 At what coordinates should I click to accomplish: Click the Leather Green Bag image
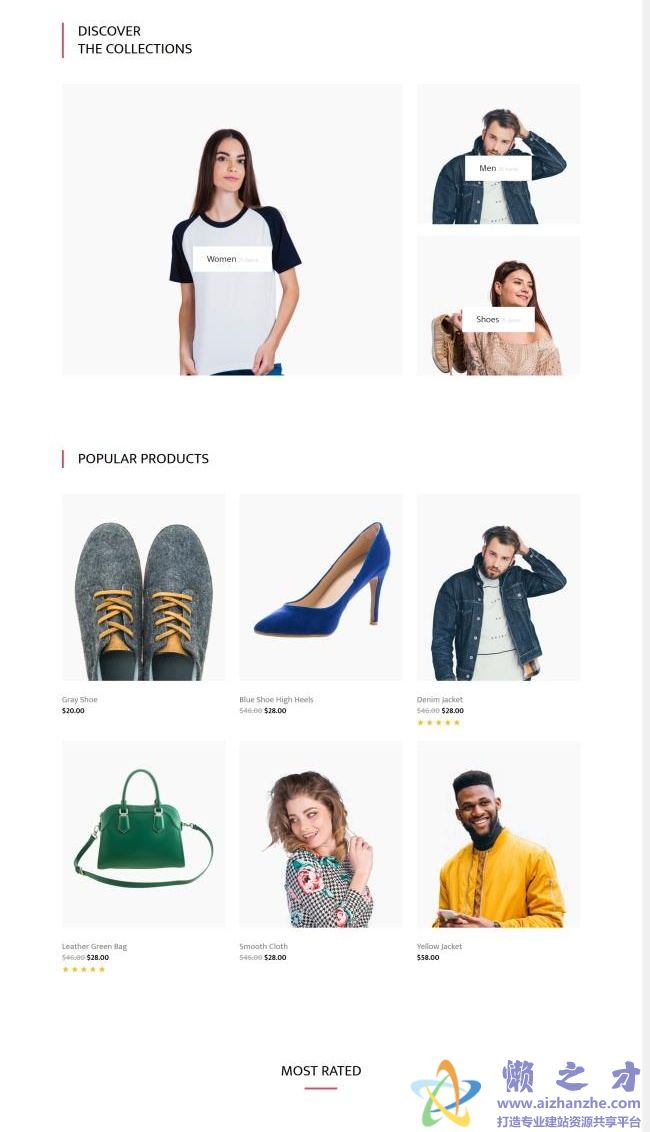(x=144, y=835)
